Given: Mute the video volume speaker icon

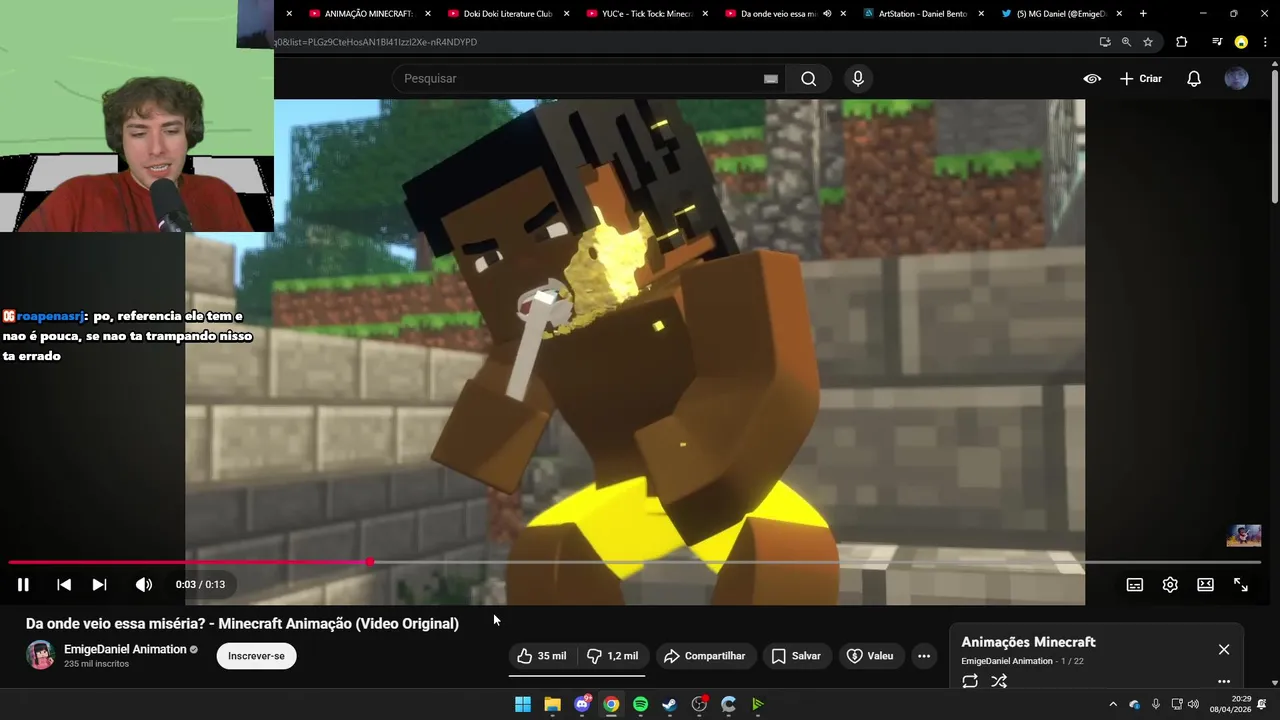Looking at the screenshot, I should [144, 585].
